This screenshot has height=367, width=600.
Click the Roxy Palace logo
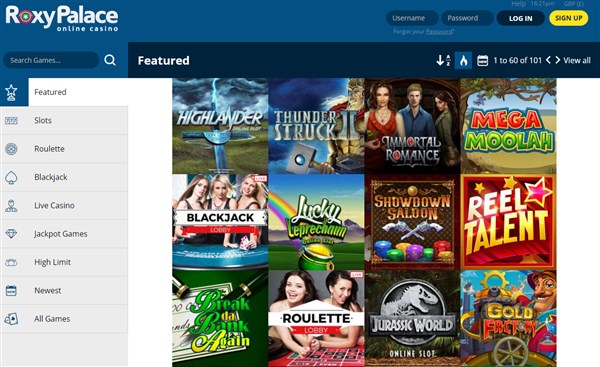[62, 18]
